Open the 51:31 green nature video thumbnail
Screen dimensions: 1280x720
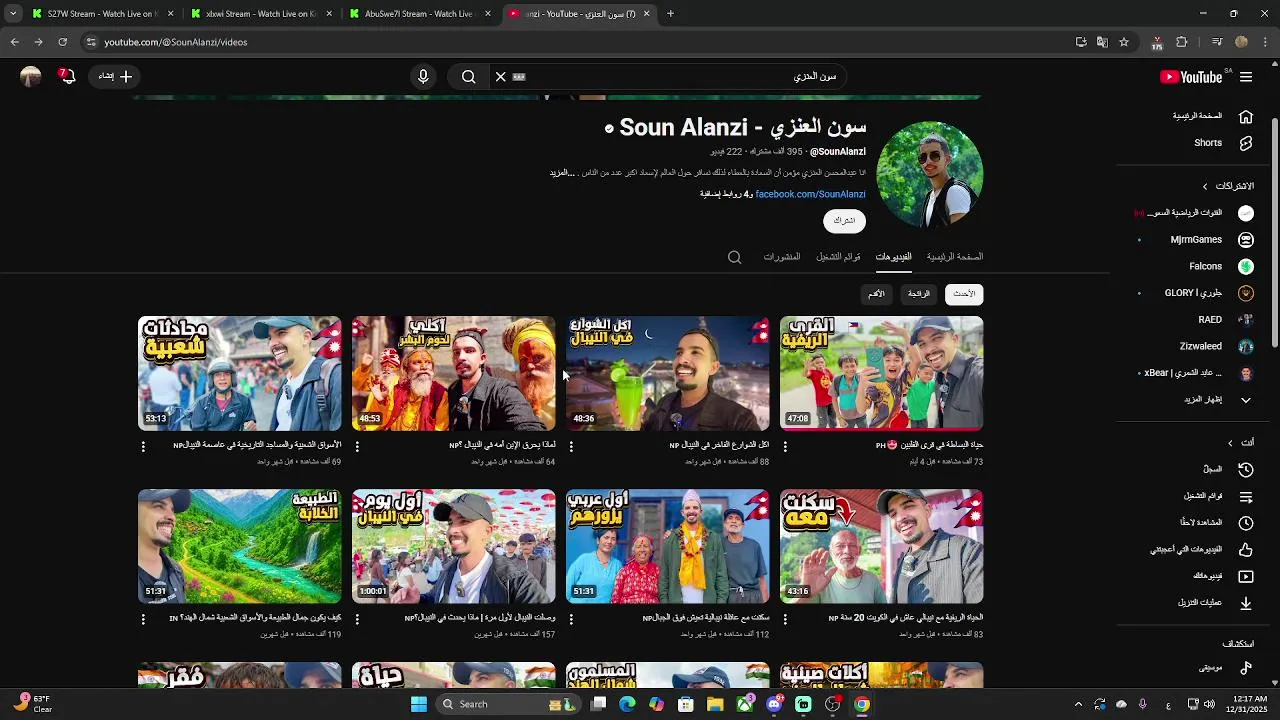239,547
